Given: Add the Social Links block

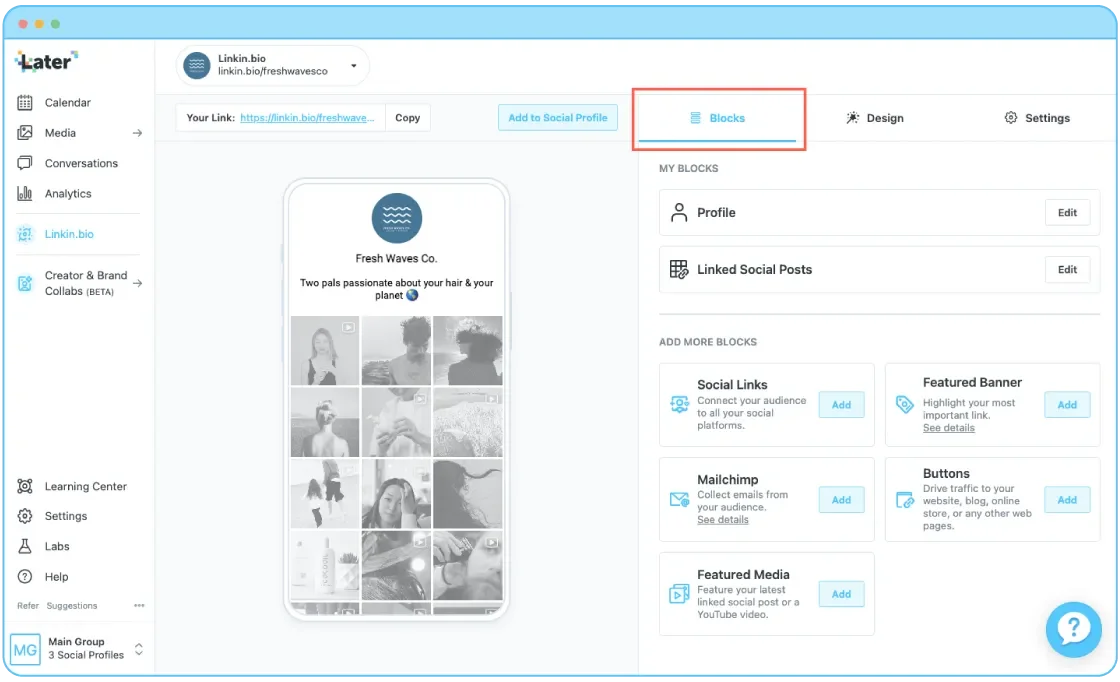Looking at the screenshot, I should 841,405.
